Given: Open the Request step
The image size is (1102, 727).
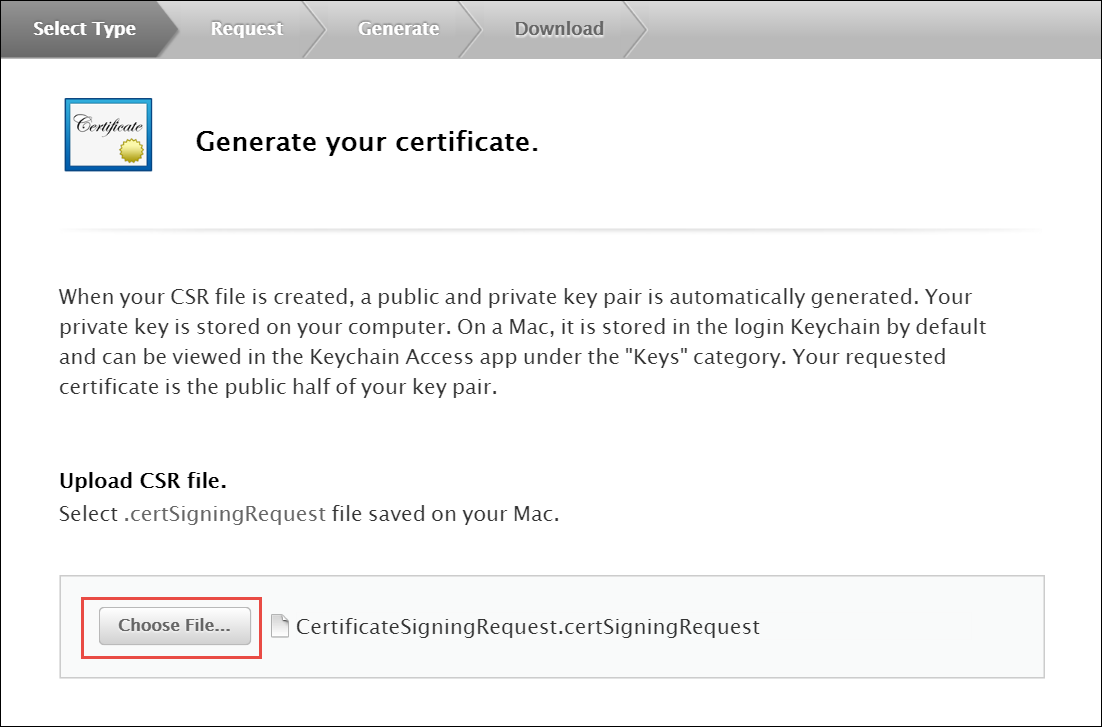Looking at the screenshot, I should (246, 29).
